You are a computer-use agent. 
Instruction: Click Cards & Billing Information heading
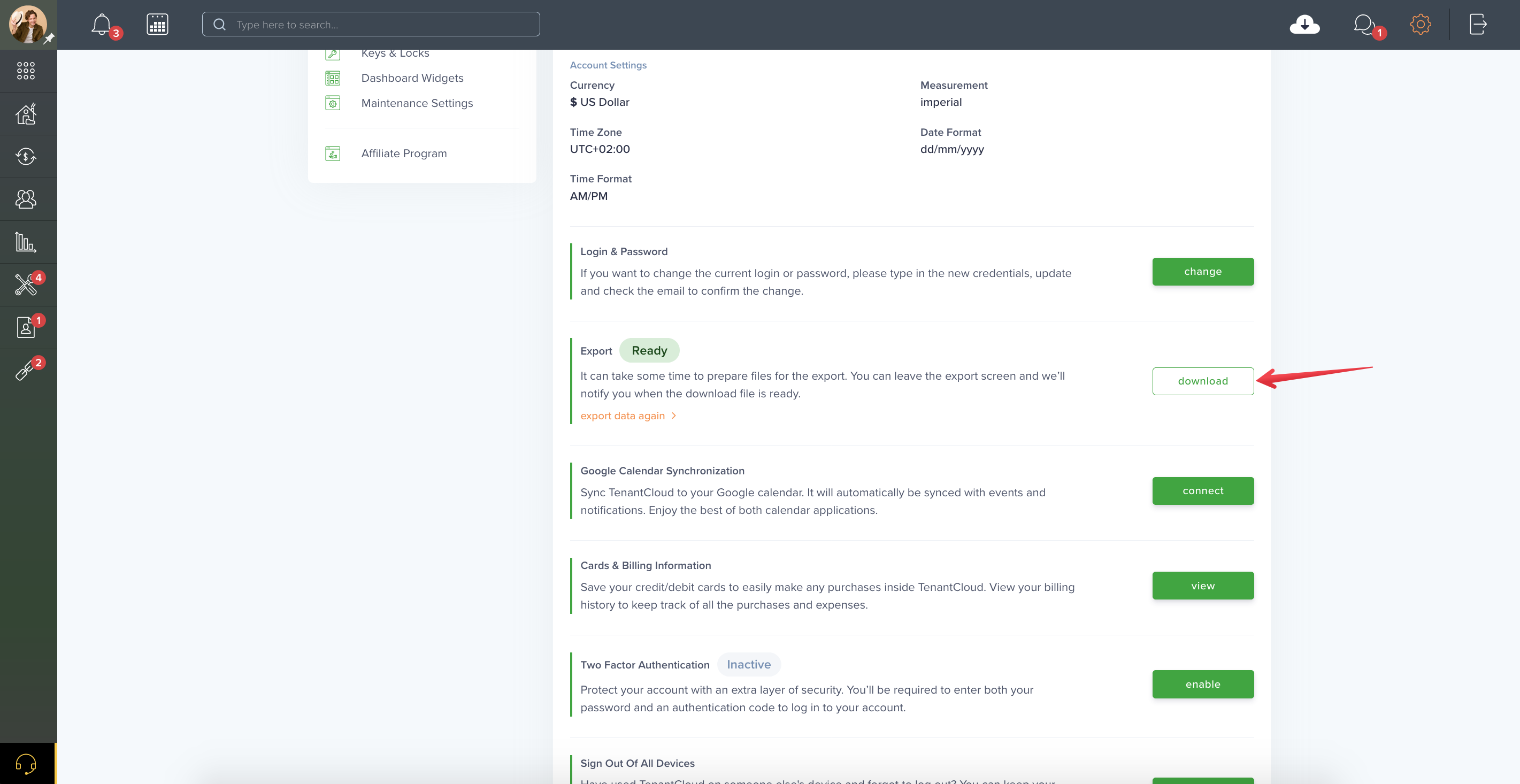[646, 565]
